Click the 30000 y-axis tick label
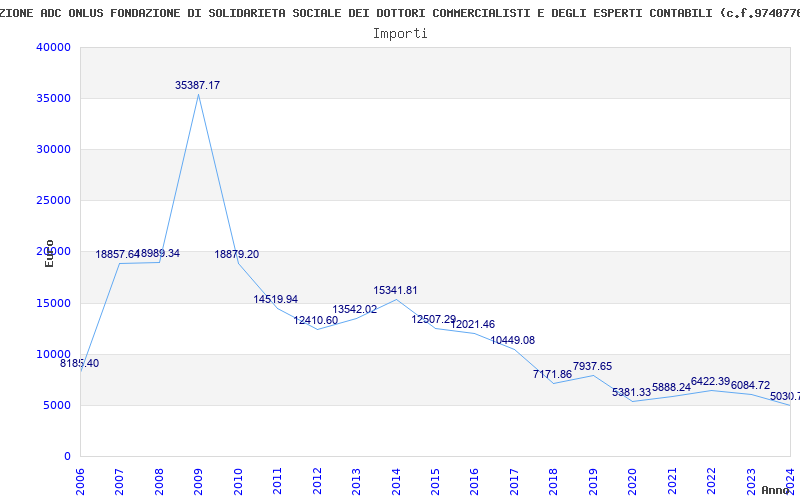This screenshot has height=500, width=800. [54, 149]
